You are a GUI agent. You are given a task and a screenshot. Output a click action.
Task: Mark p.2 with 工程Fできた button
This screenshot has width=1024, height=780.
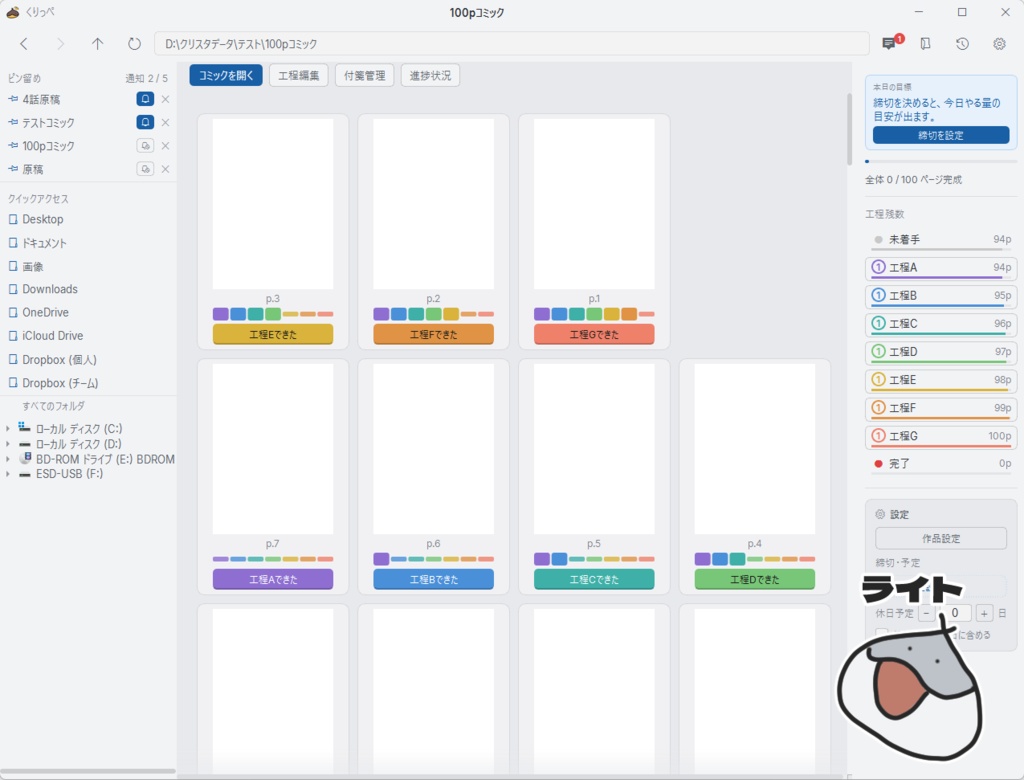coord(434,334)
